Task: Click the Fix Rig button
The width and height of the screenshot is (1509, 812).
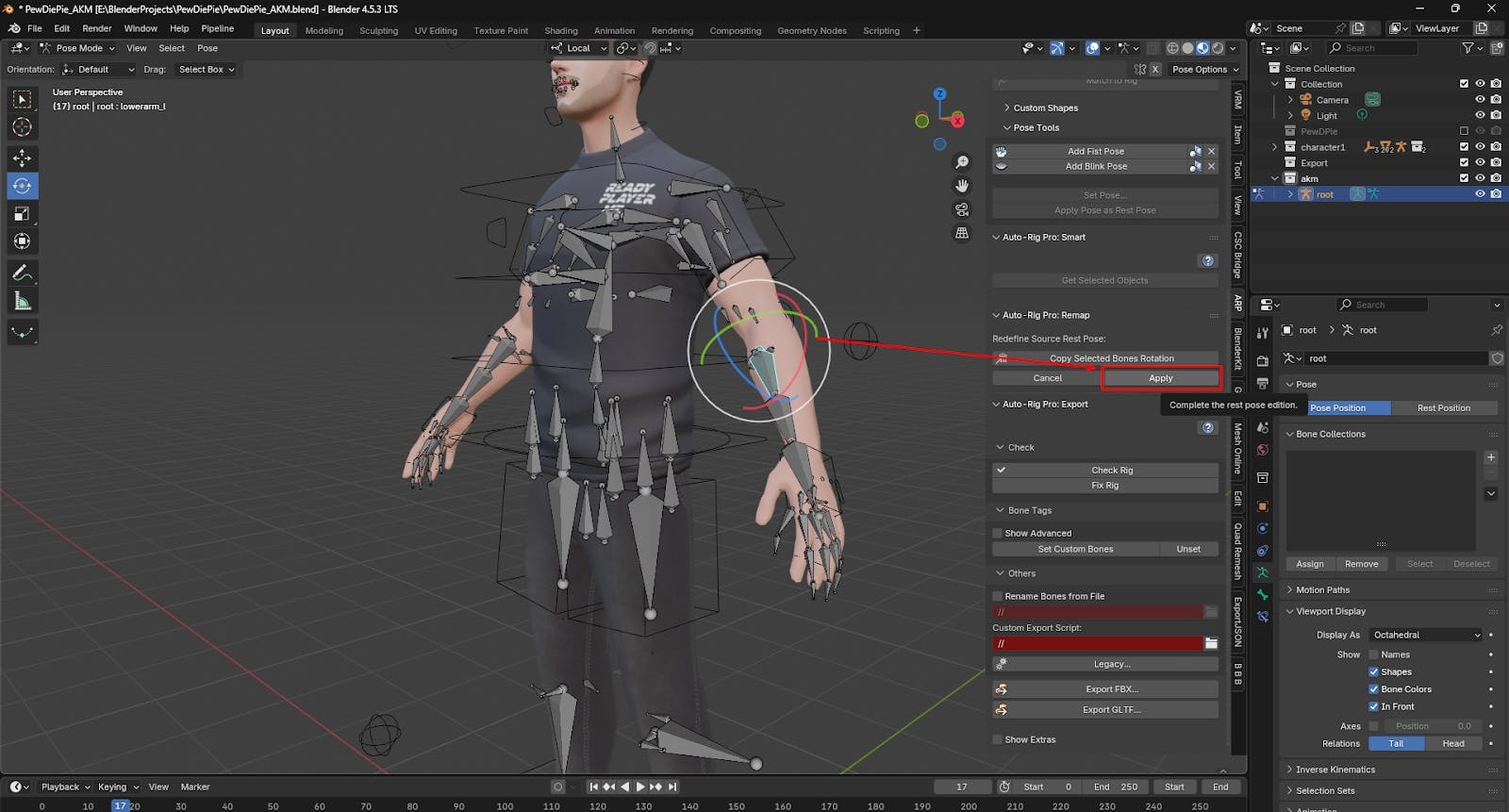Action: click(1105, 486)
